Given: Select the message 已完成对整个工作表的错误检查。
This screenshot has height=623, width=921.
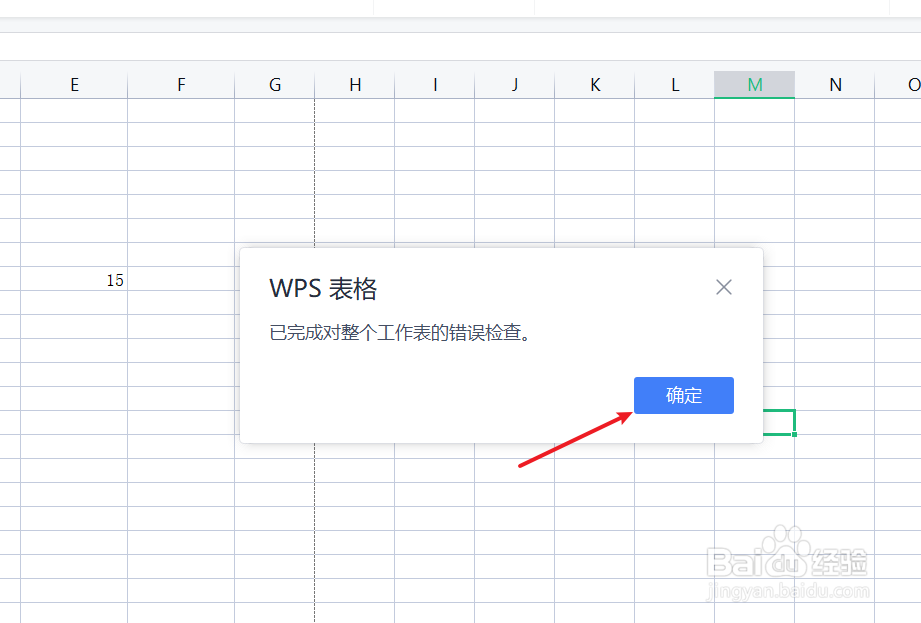Looking at the screenshot, I should [401, 333].
